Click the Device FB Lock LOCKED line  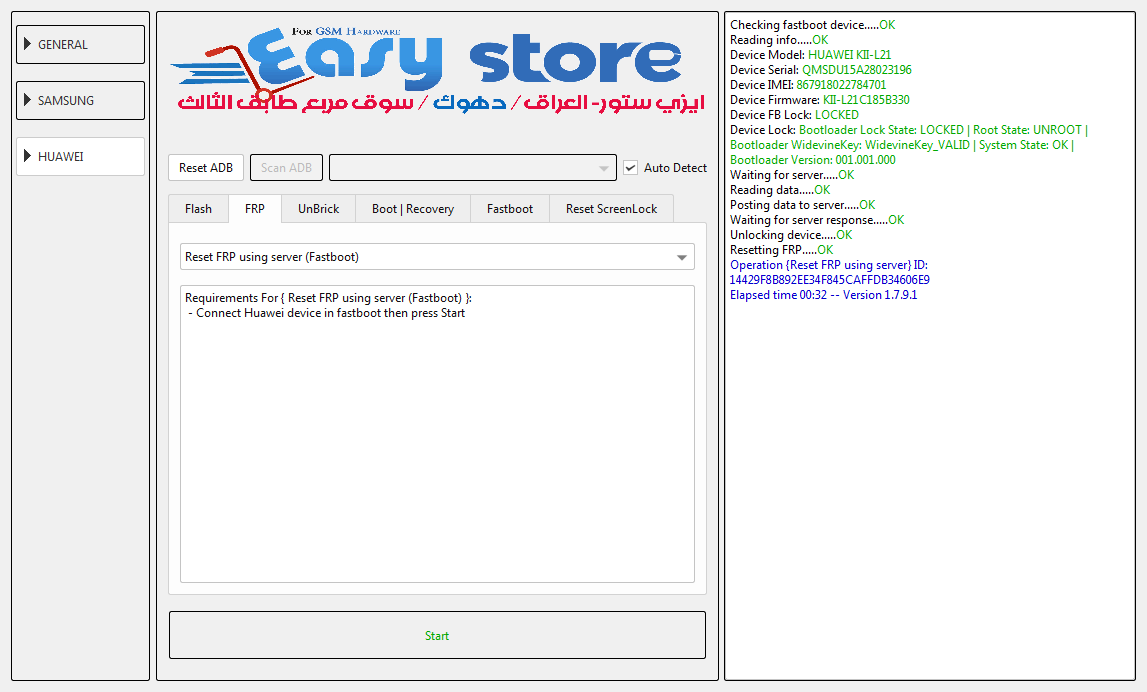[794, 115]
